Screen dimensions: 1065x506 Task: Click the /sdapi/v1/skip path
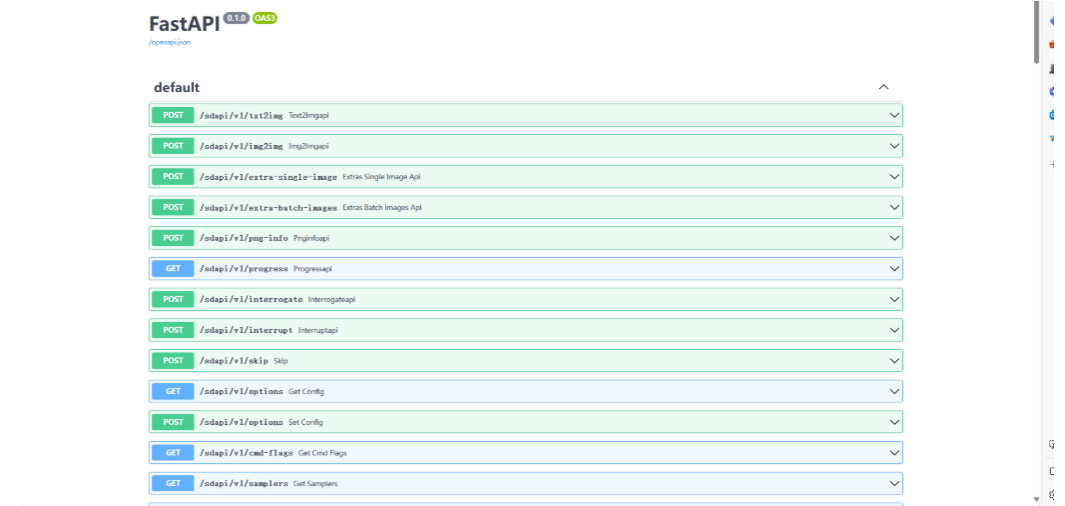click(x=234, y=361)
